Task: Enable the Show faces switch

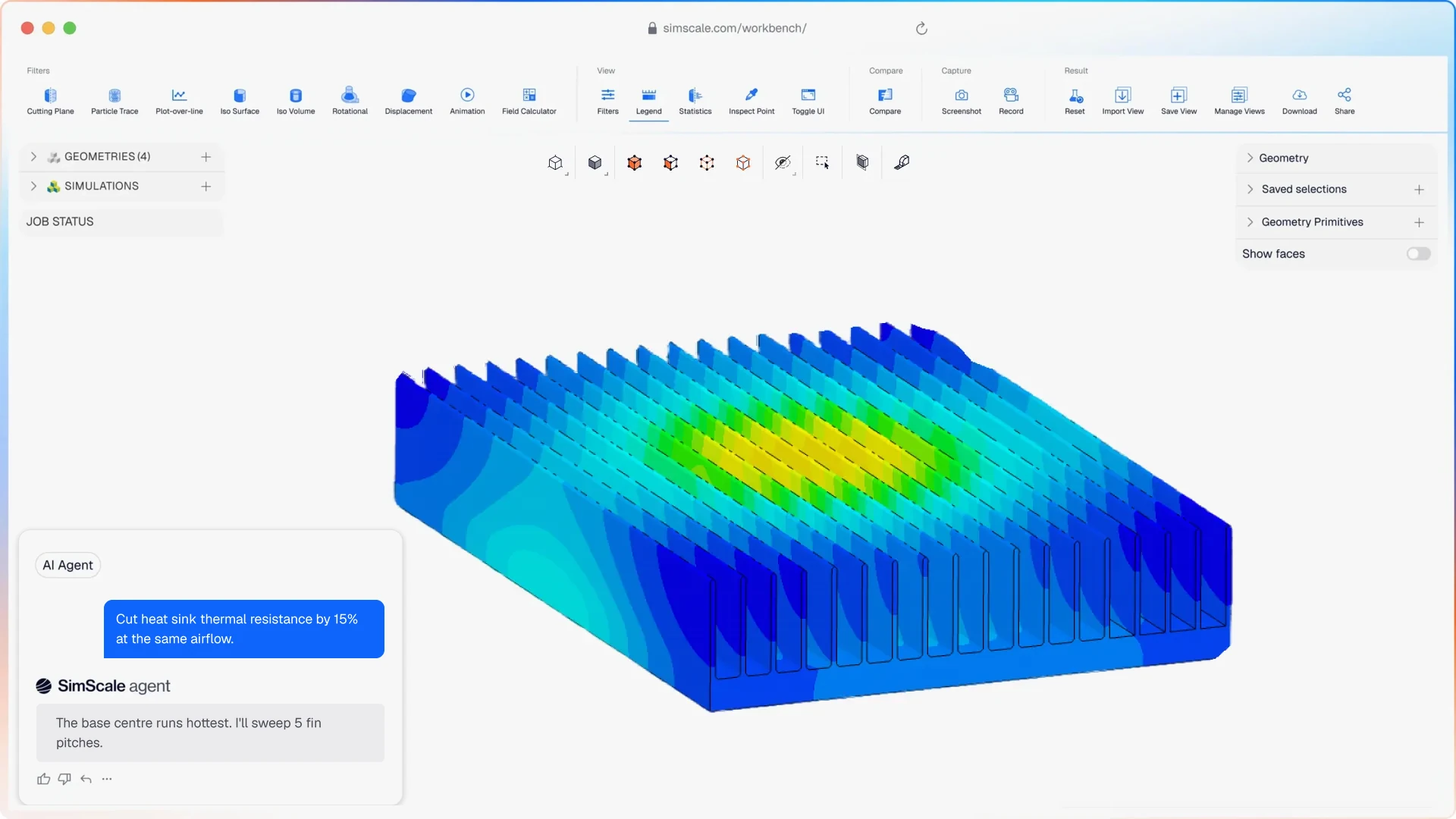Action: tap(1418, 254)
